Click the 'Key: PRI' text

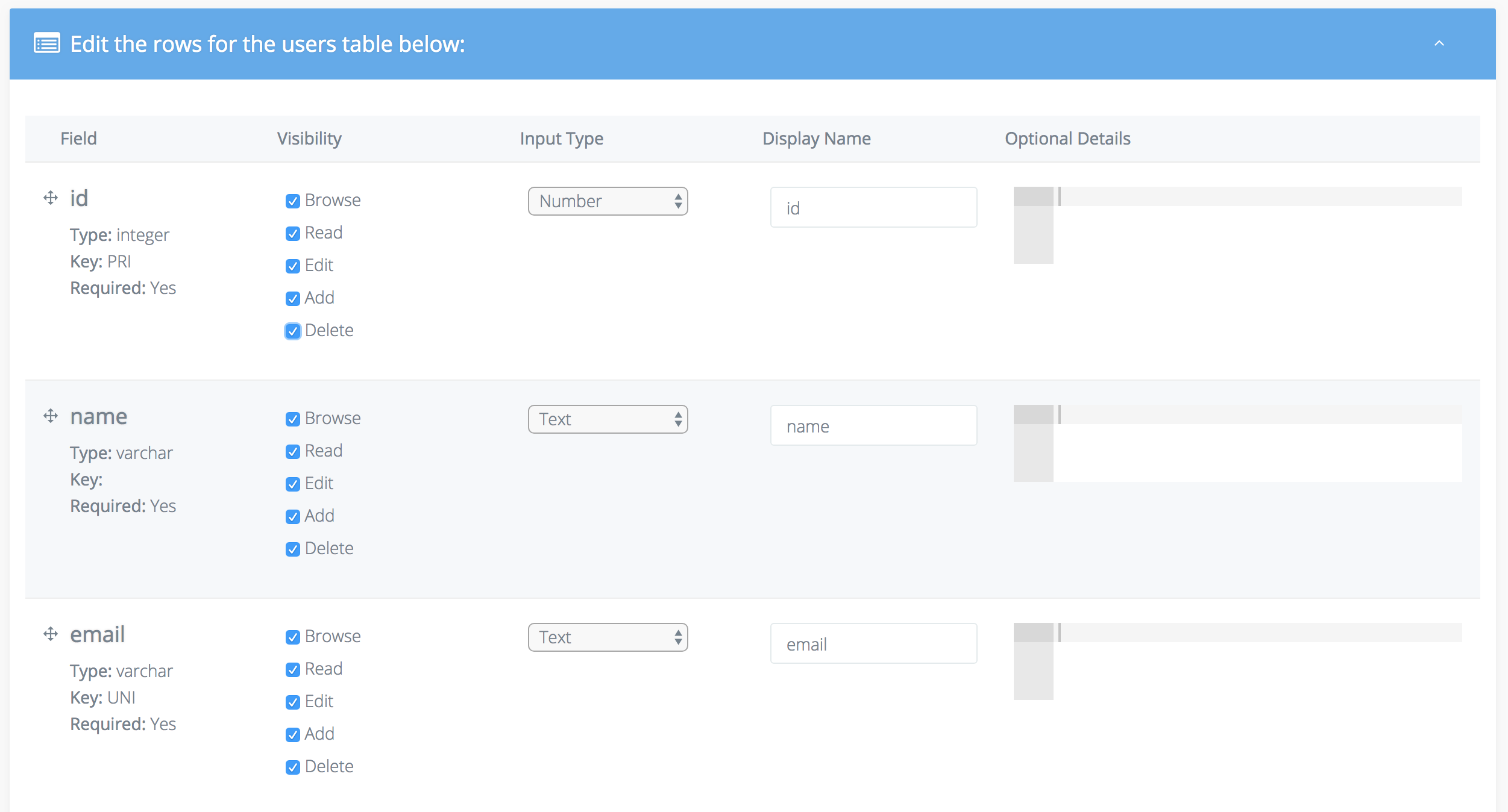point(100,261)
